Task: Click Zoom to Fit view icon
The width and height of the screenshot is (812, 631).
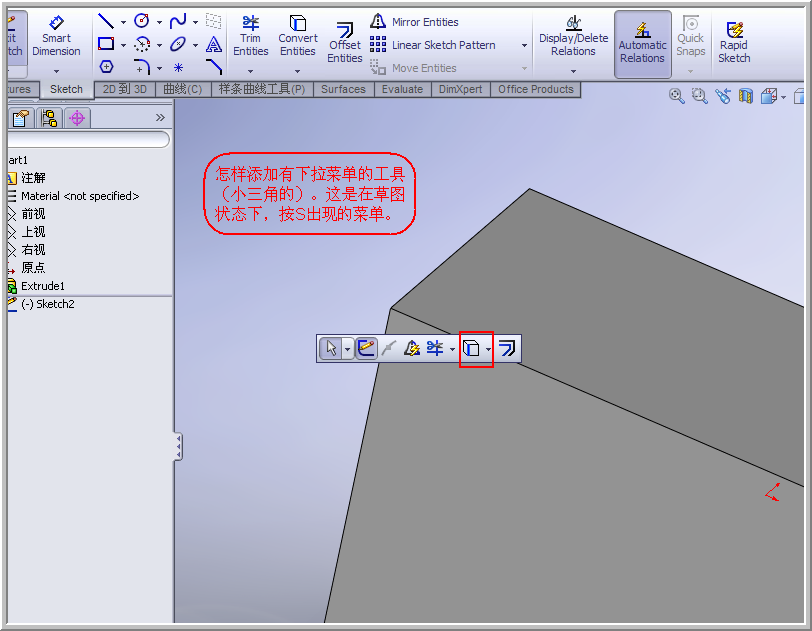Action: pyautogui.click(x=676, y=96)
